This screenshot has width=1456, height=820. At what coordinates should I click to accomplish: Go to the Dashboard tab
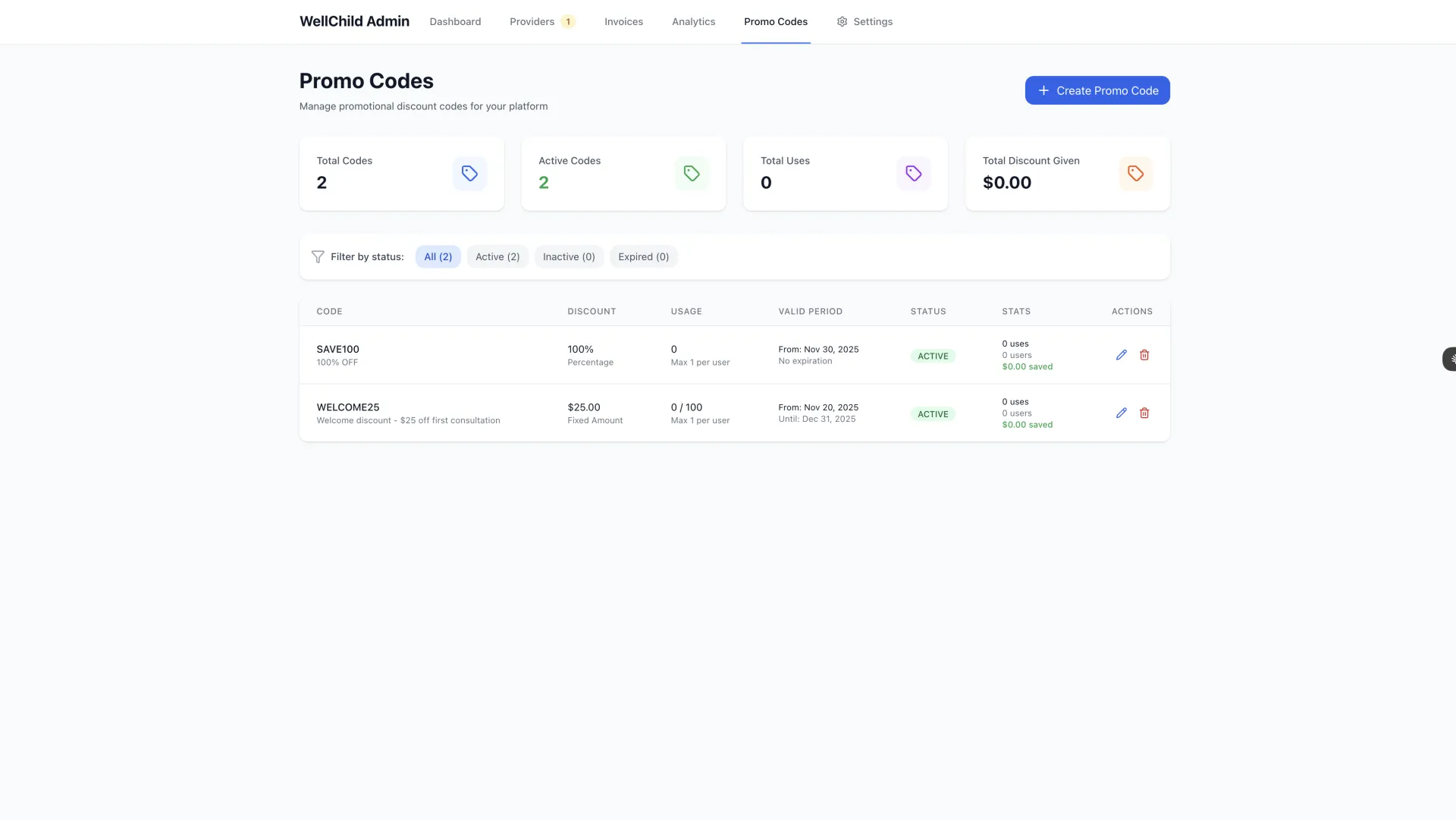click(455, 22)
